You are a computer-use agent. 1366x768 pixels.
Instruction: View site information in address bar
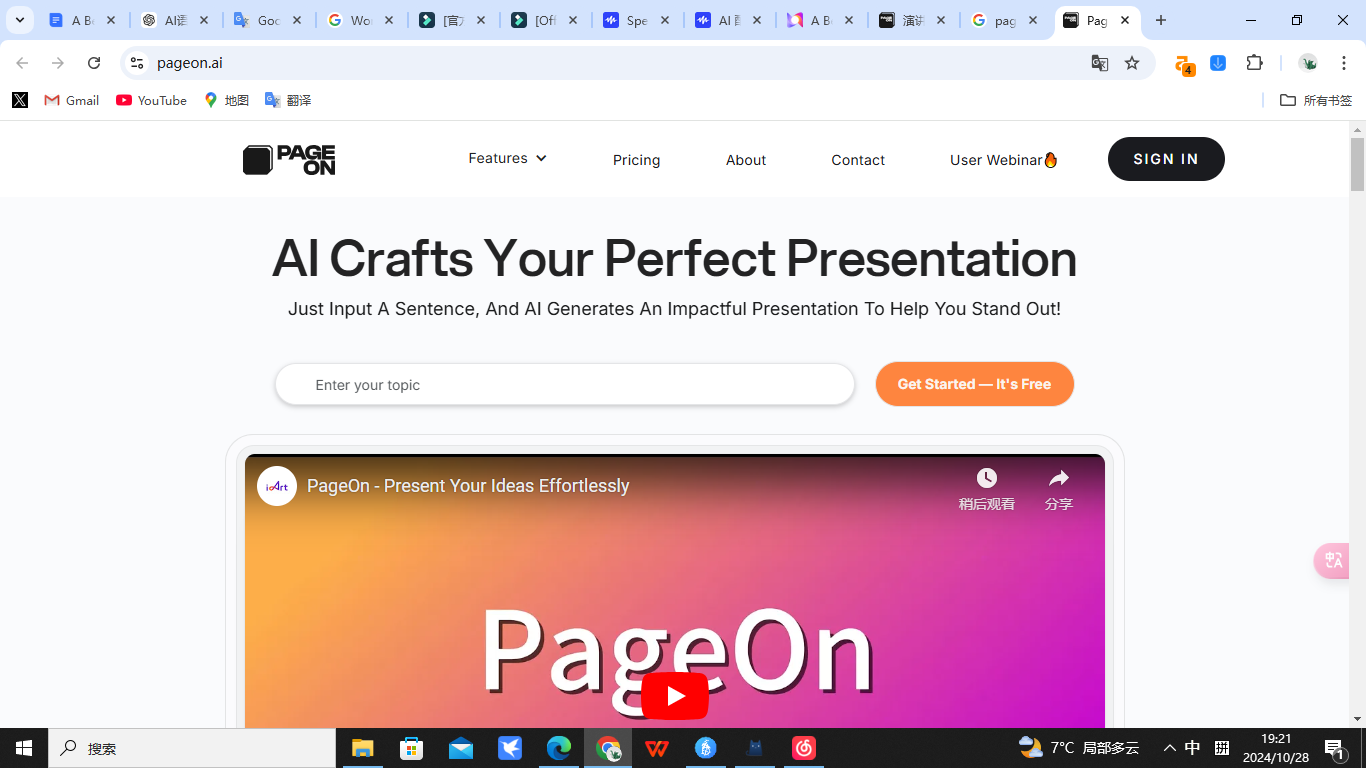(x=137, y=63)
